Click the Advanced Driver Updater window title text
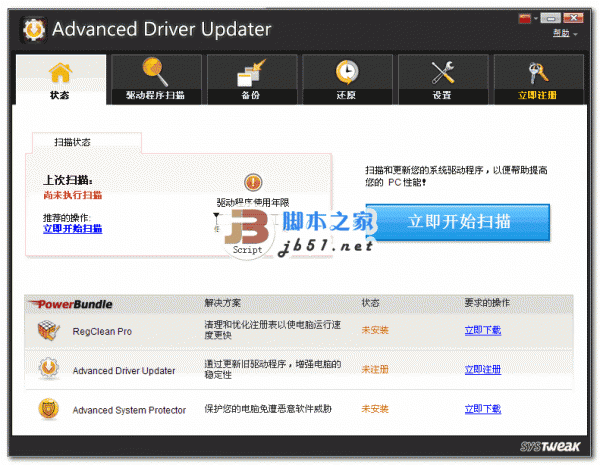This screenshot has height=465, width=600. tap(162, 29)
